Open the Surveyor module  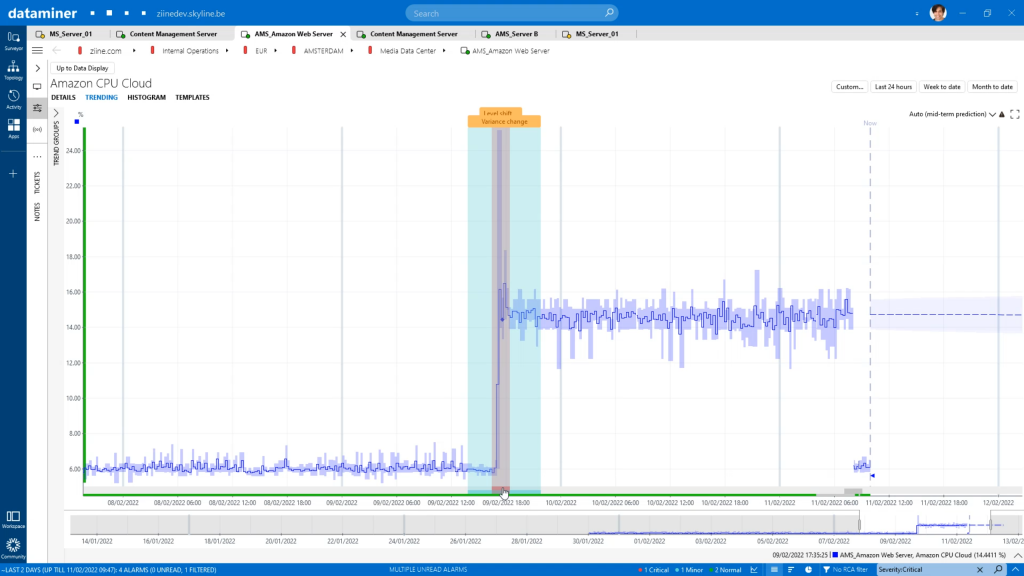coord(13,40)
